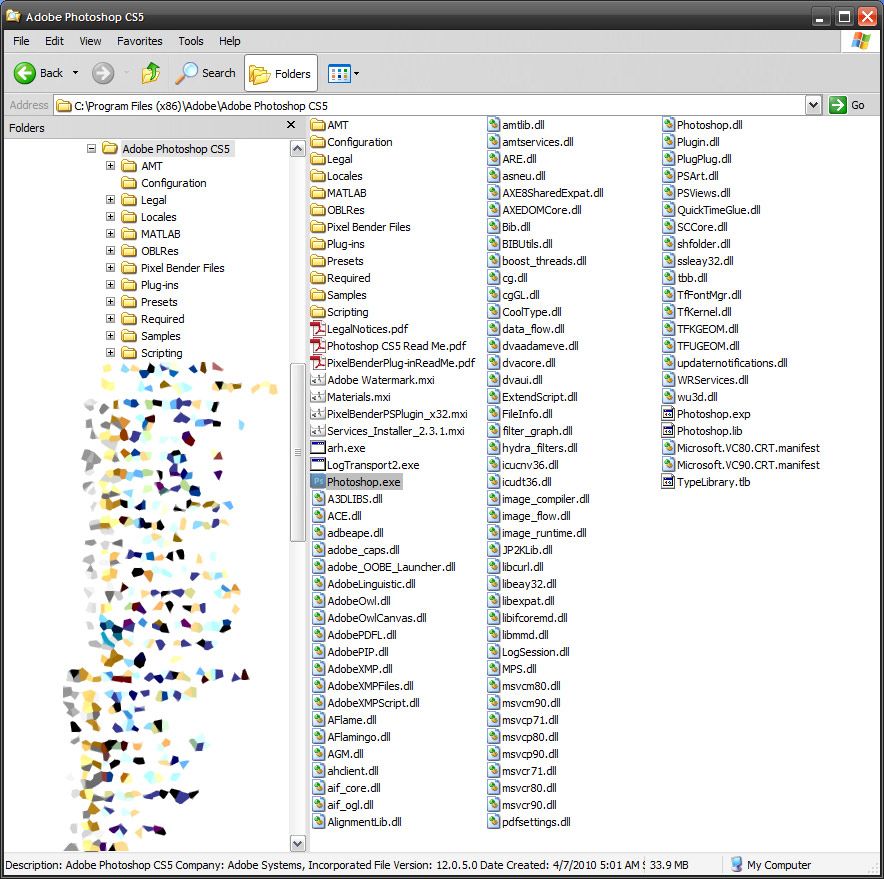Click the address bar path field
884x879 pixels.
pos(430,105)
